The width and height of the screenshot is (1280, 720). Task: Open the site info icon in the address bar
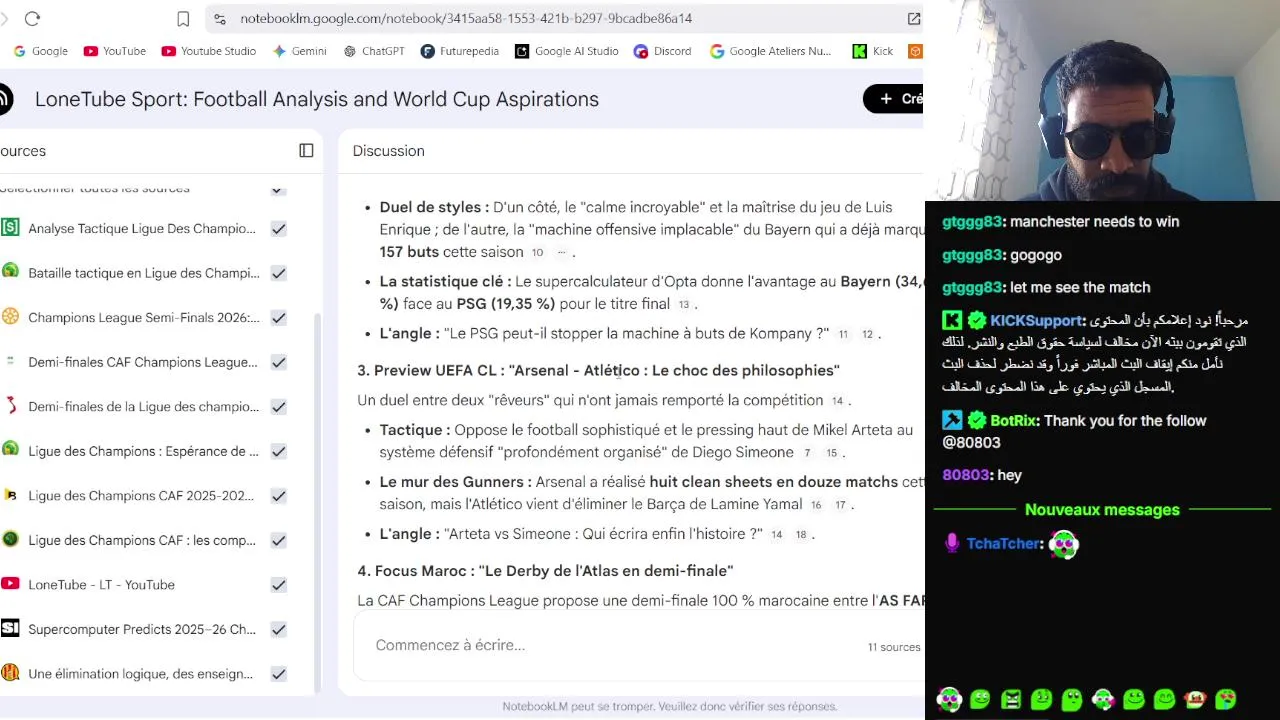(x=220, y=18)
